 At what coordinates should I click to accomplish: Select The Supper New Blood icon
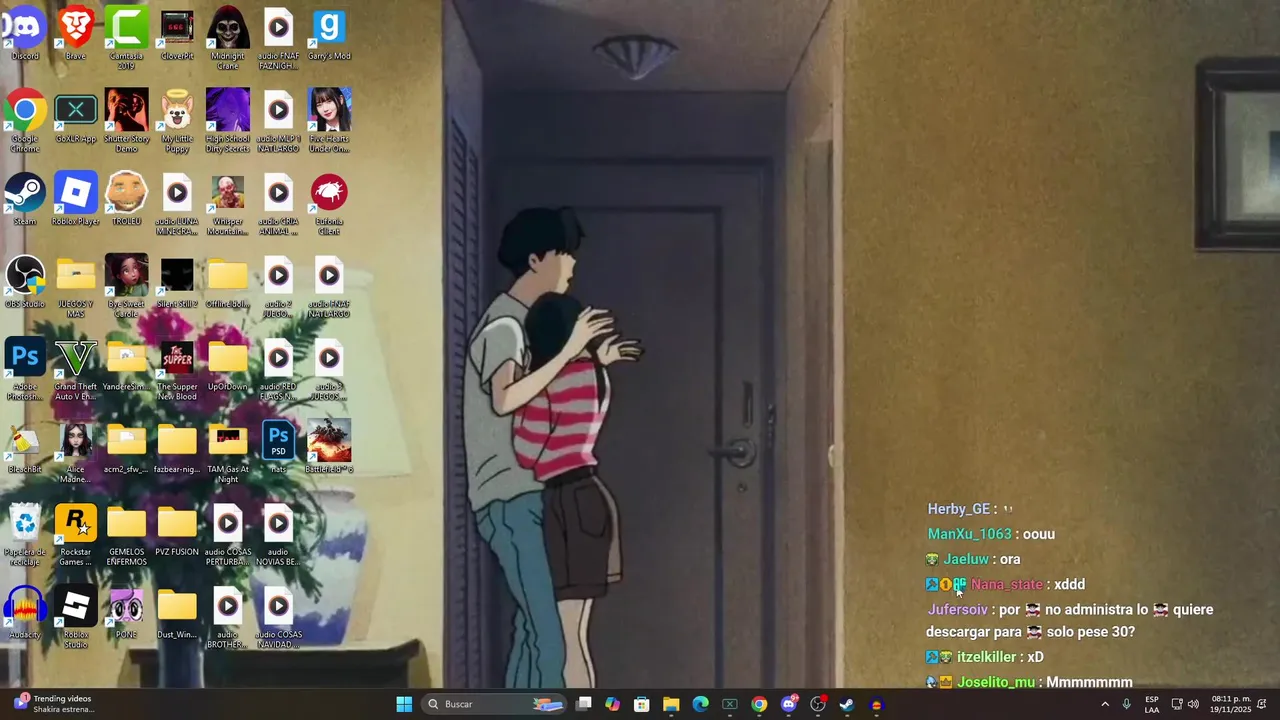coord(177,370)
